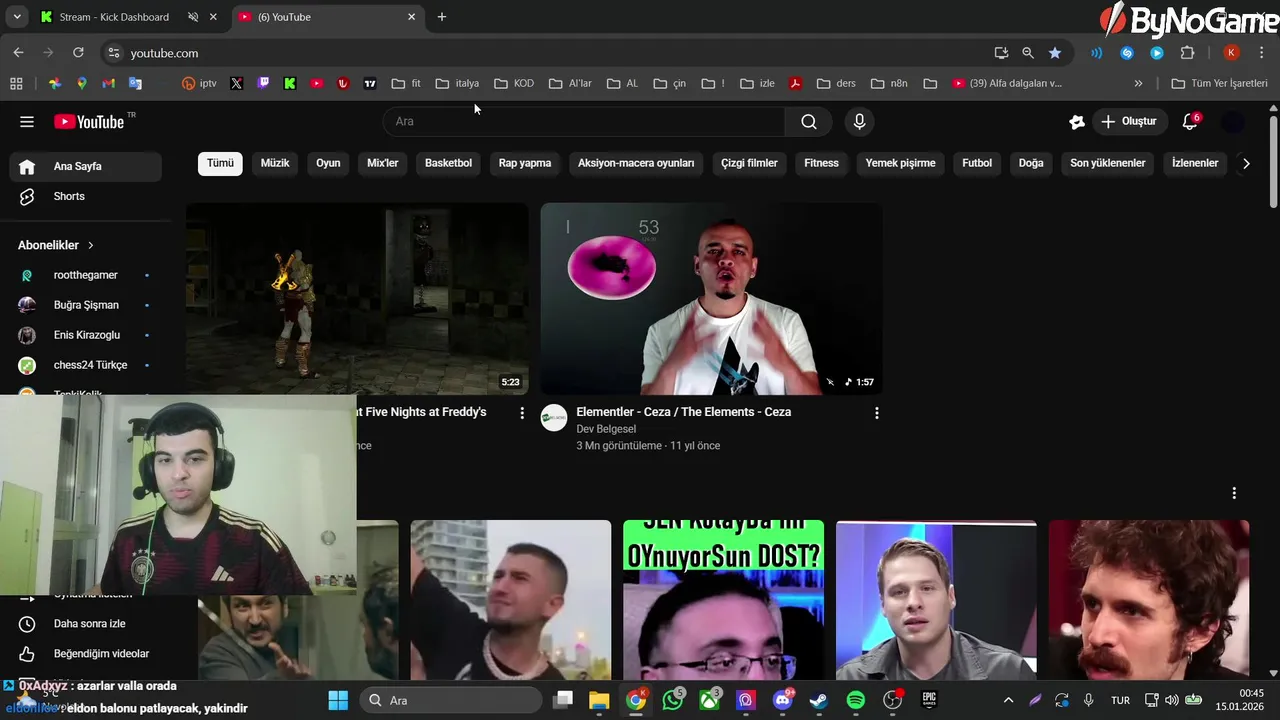This screenshot has height=720, width=1280.
Task: Open the KOD bookmarks folder
Action: point(514,84)
